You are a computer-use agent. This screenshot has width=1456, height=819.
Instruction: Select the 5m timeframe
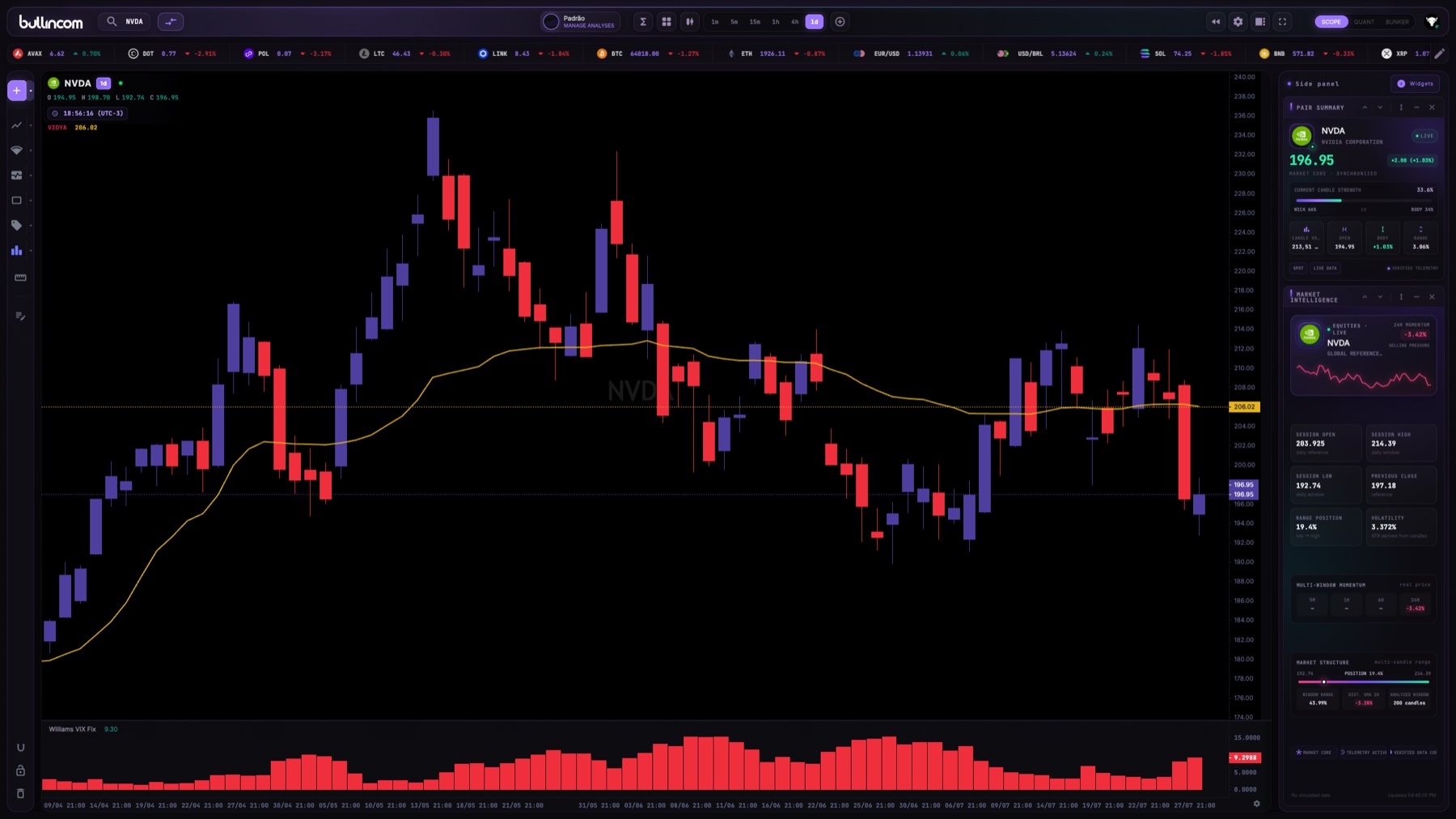click(734, 22)
